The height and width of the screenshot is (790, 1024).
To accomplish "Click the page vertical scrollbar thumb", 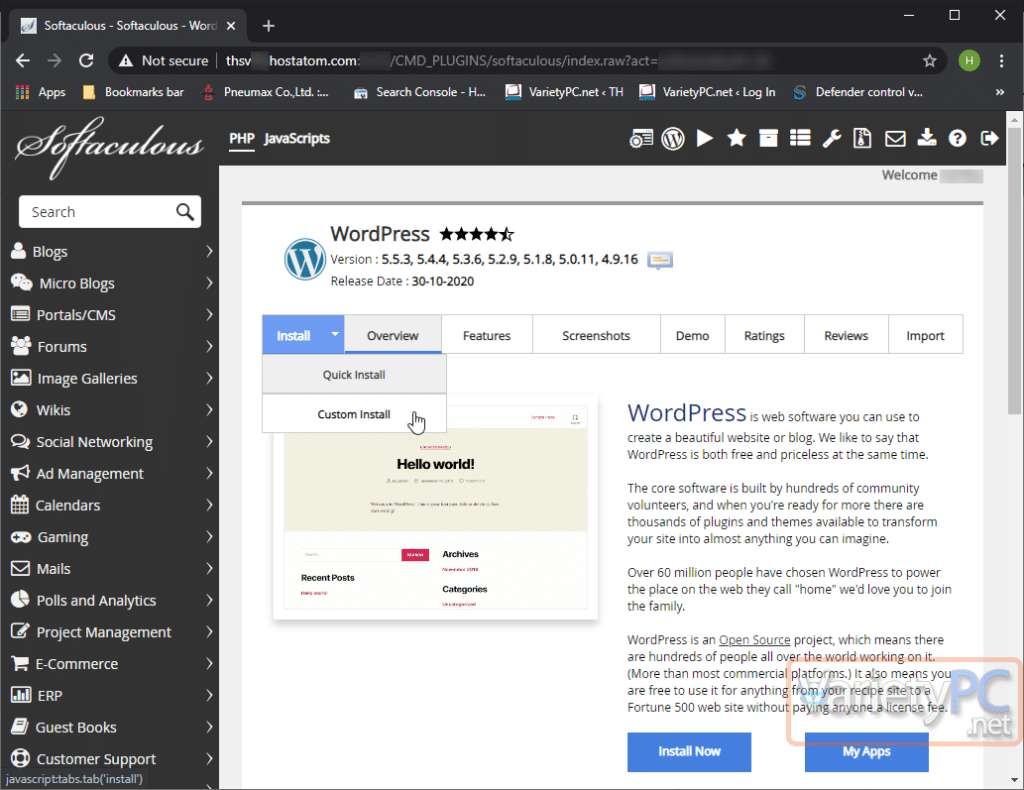I will (1014, 271).
